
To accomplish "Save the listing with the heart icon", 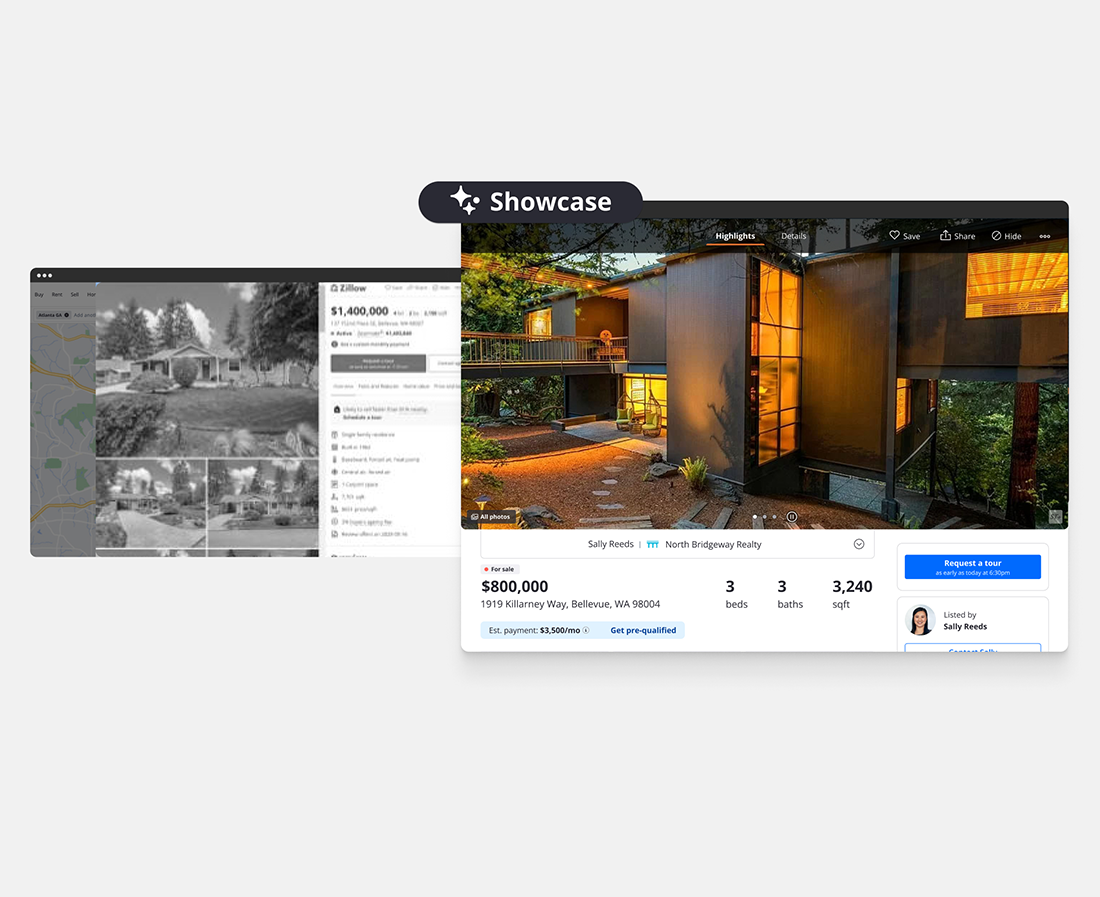I will point(895,236).
